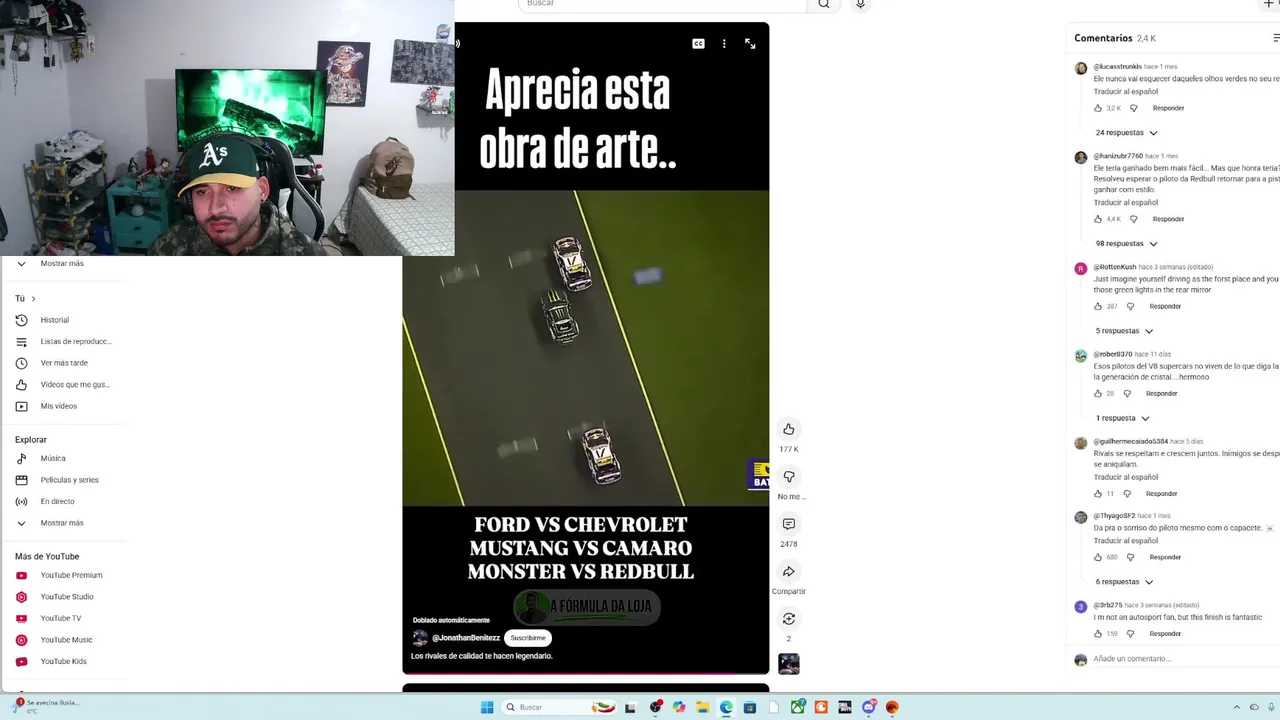Like the @3rb275 comment
The image size is (1280, 720).
[1098, 634]
